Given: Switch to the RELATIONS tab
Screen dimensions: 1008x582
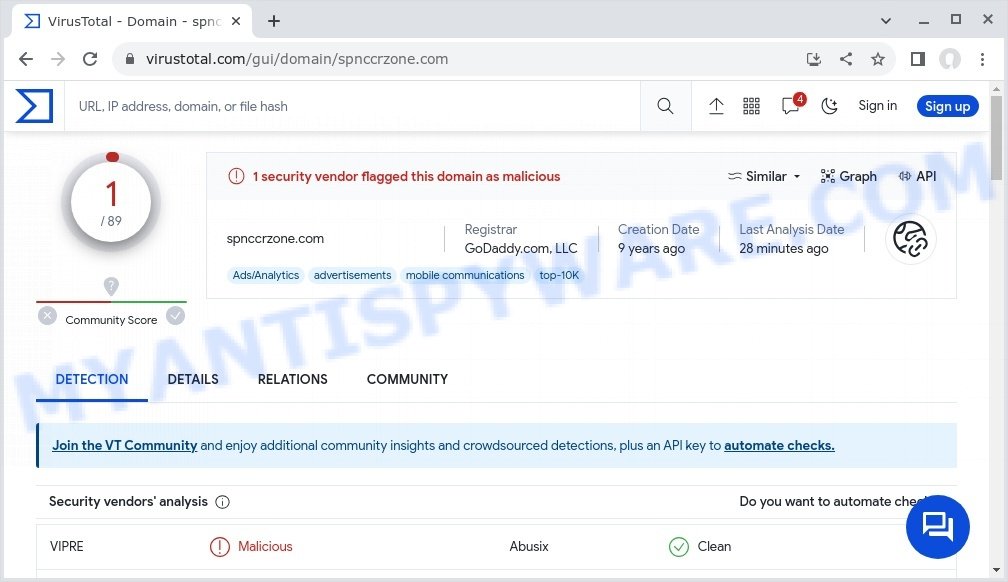Looking at the screenshot, I should [292, 379].
